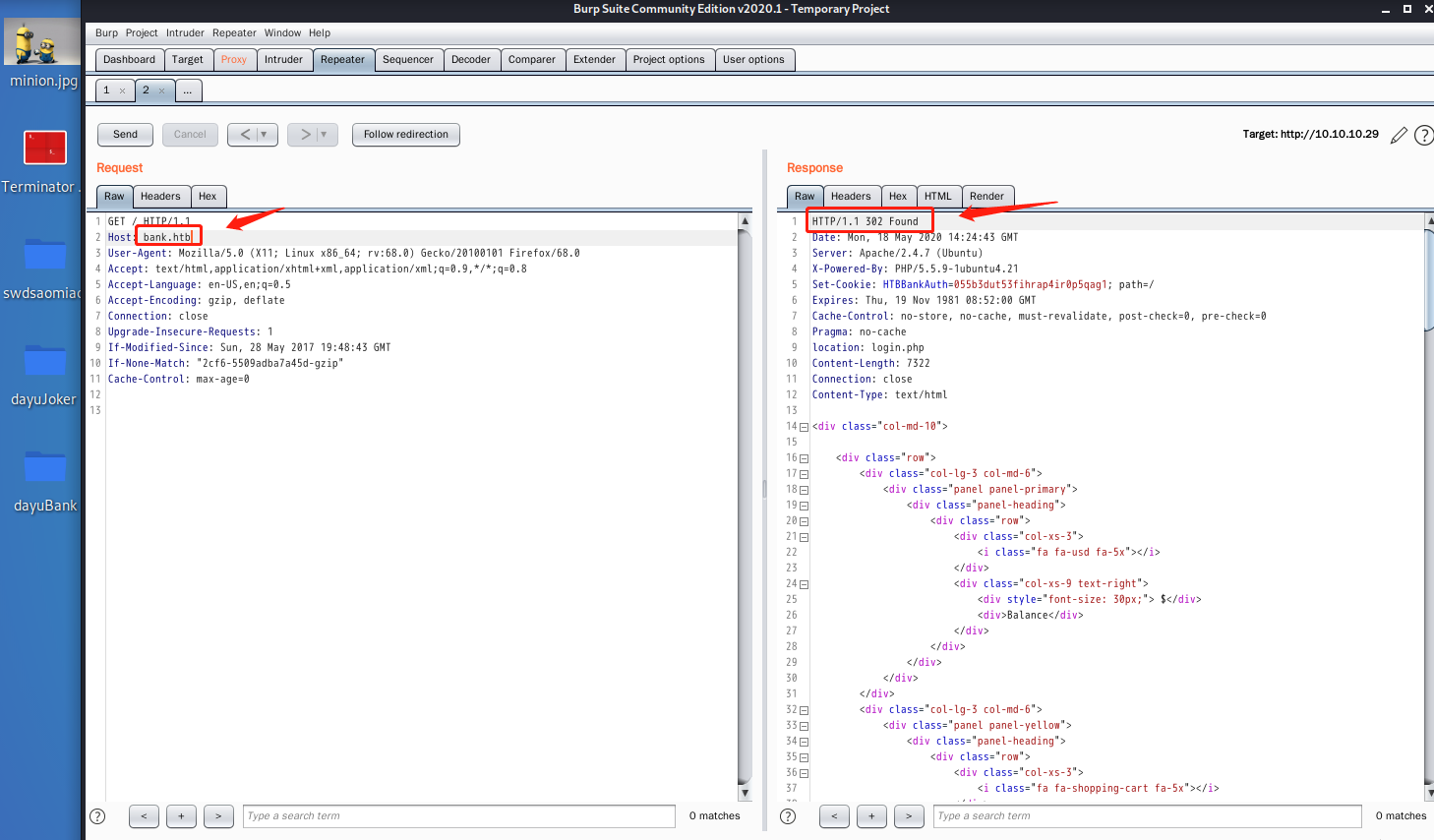Switch to the Extender tab
The width and height of the screenshot is (1434, 840).
(x=595, y=60)
